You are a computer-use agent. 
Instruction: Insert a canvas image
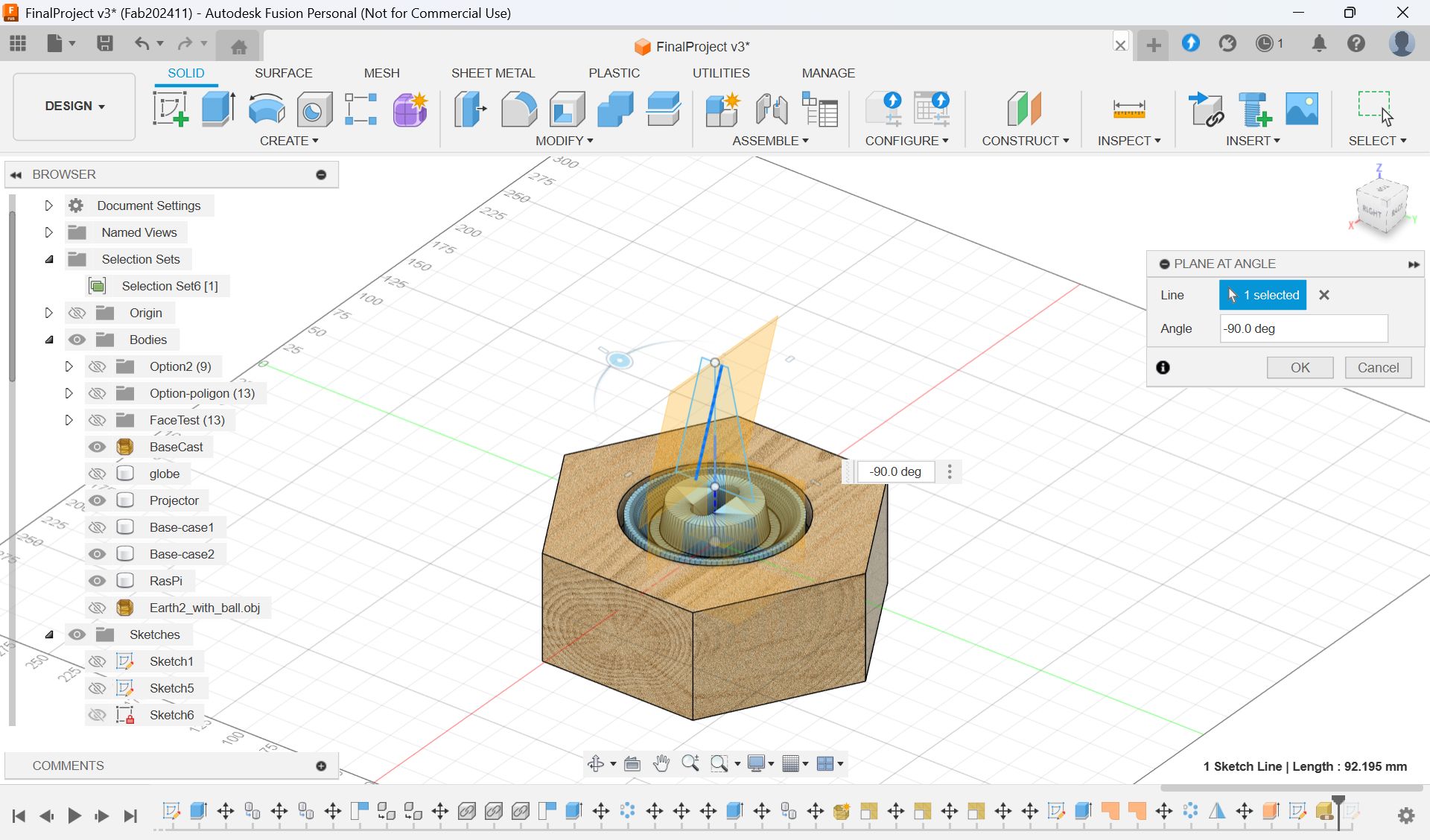[x=1302, y=109]
